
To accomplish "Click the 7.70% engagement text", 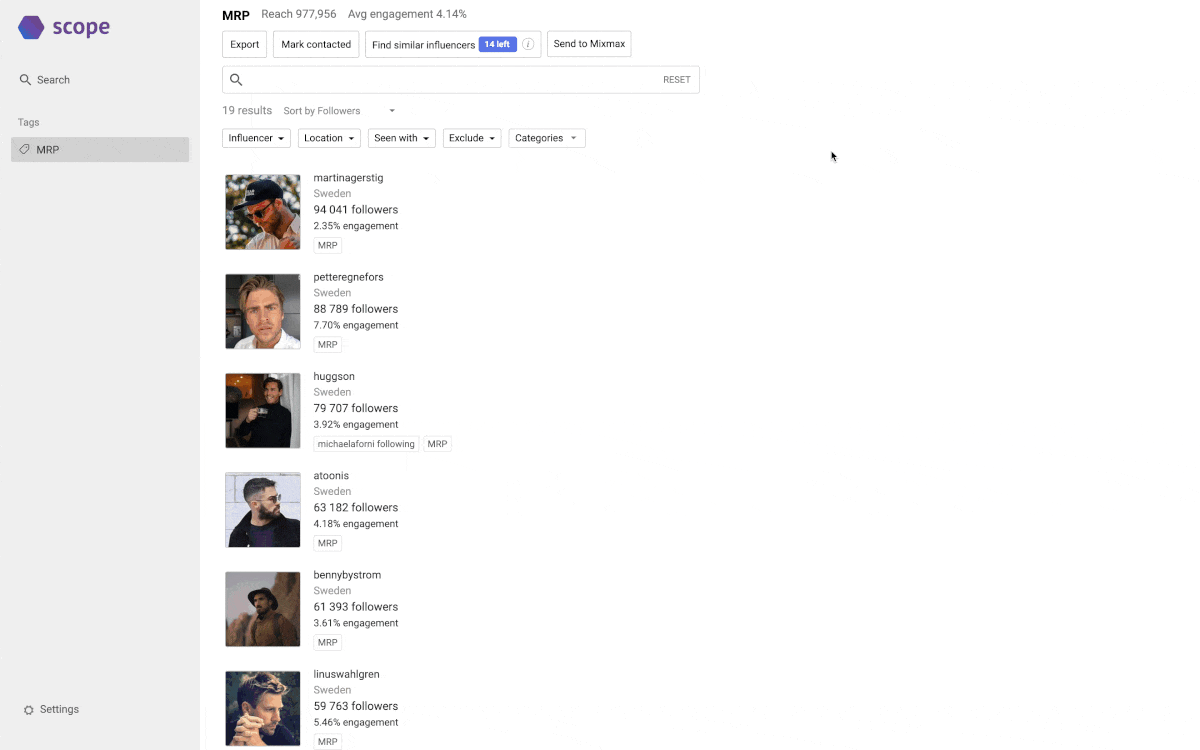I will [356, 325].
